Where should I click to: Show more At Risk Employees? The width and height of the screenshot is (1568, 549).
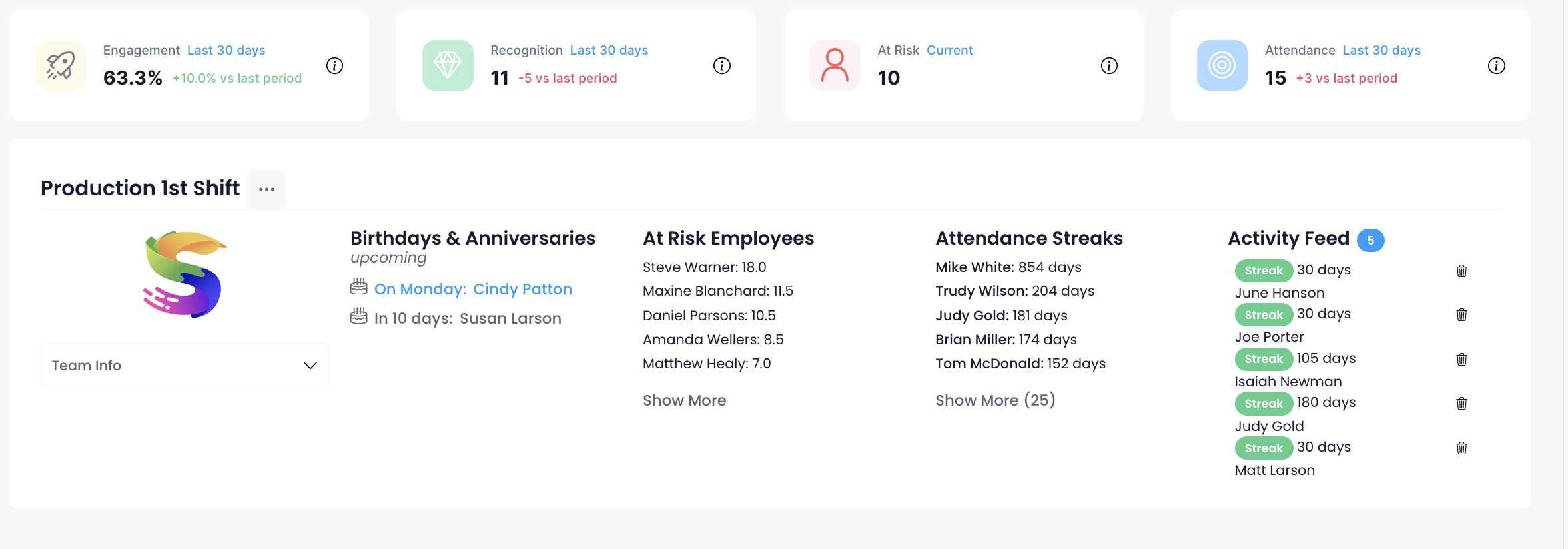684,400
